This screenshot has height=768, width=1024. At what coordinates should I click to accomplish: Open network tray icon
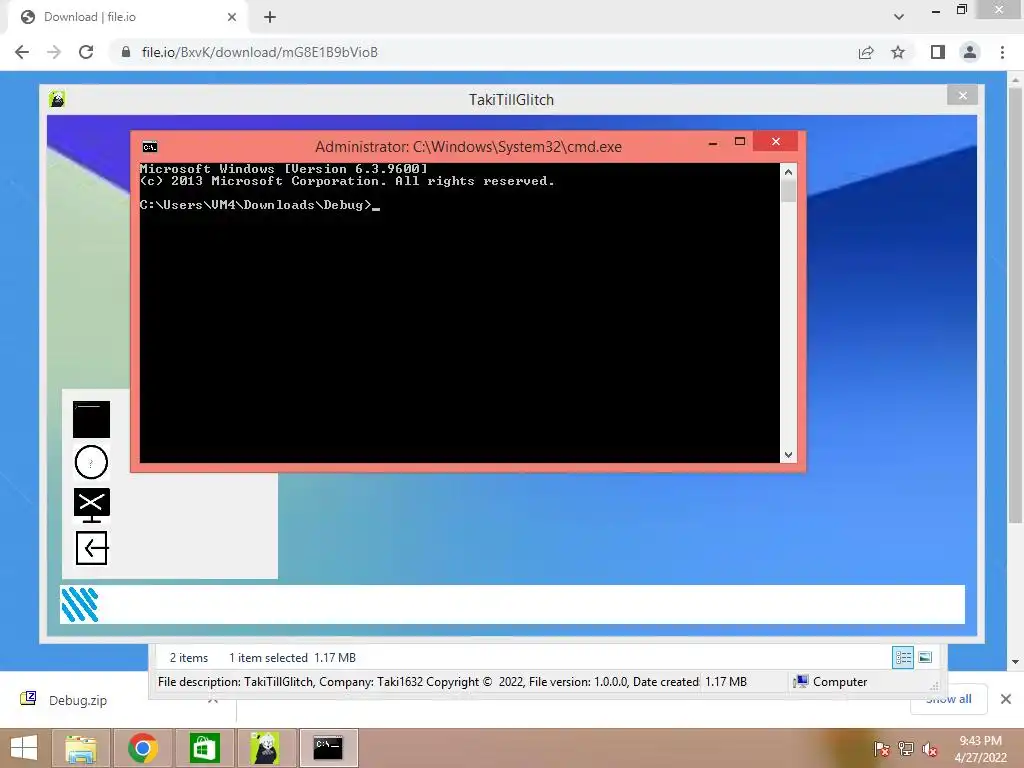coord(906,749)
